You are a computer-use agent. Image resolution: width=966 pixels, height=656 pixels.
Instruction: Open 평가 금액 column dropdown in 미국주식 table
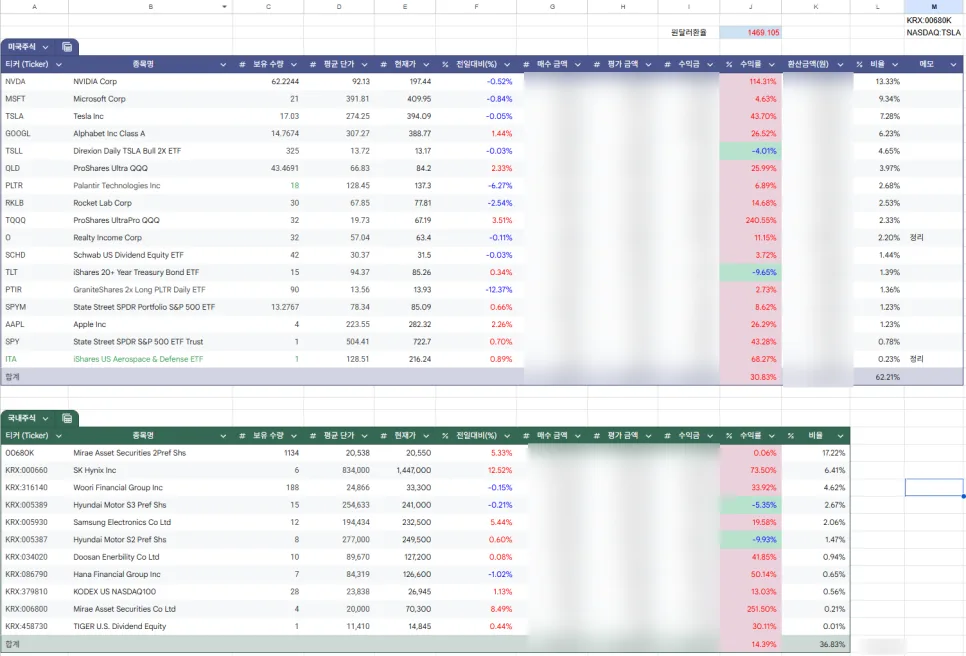(x=649, y=65)
